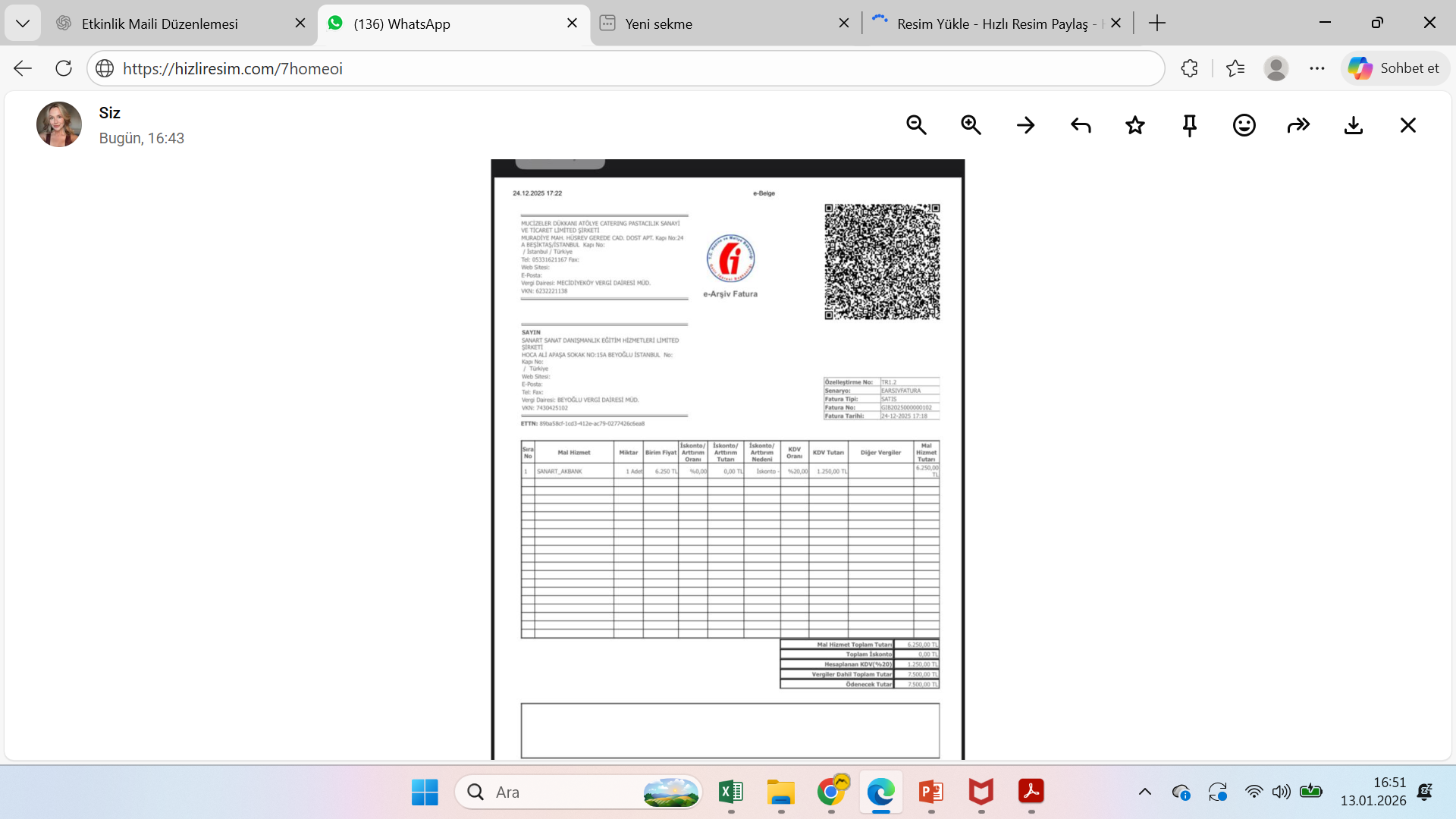Forward the image message
Image resolution: width=1456 pixels, height=819 pixels.
tap(1298, 125)
